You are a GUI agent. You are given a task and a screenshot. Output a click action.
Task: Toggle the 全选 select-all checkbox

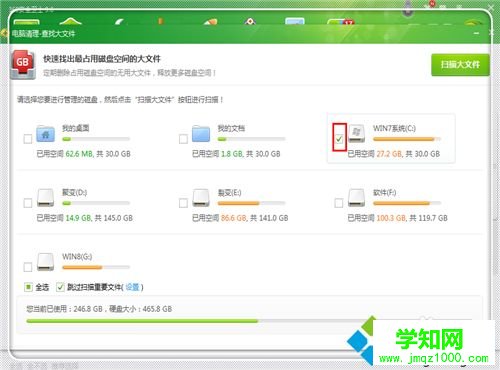28,287
